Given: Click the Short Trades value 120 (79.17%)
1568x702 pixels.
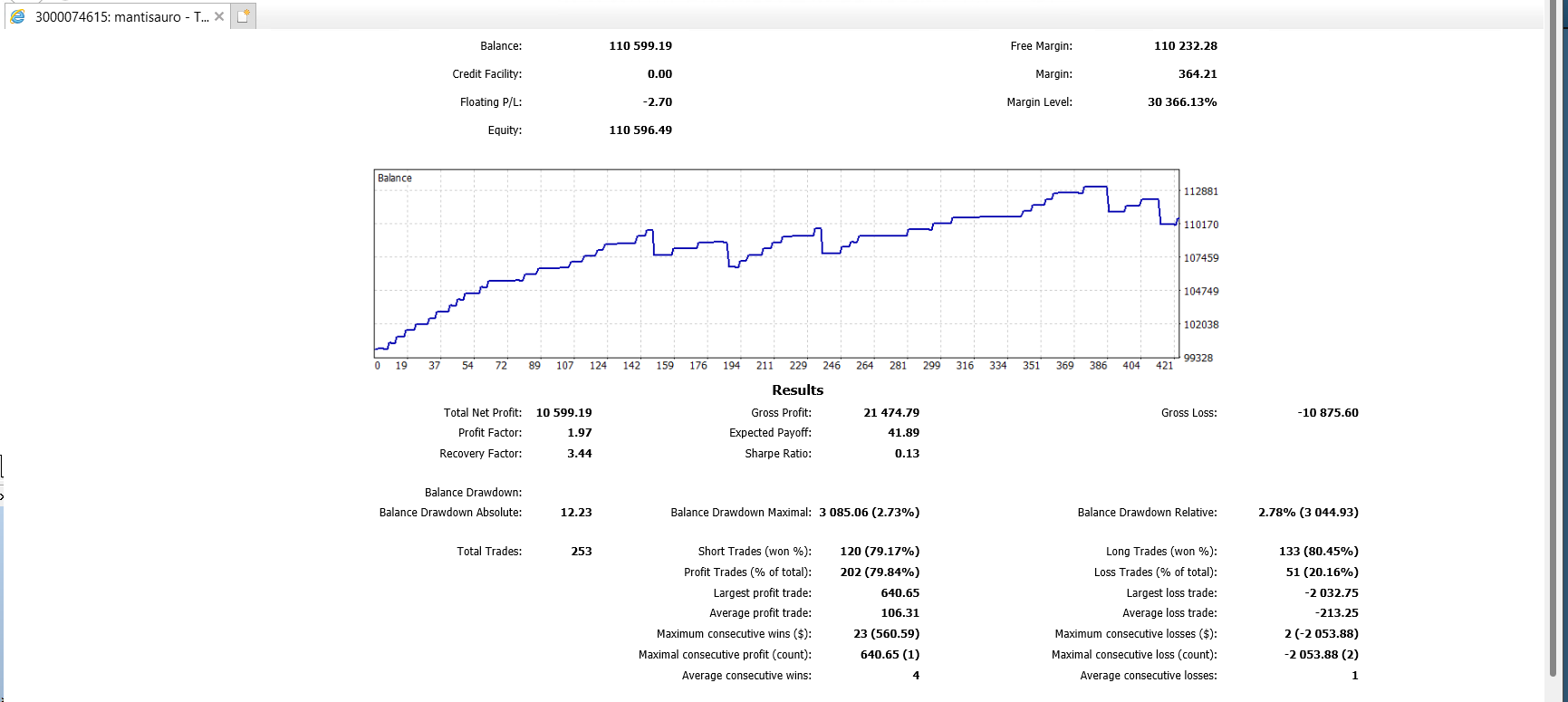Looking at the screenshot, I should click(x=880, y=552).
